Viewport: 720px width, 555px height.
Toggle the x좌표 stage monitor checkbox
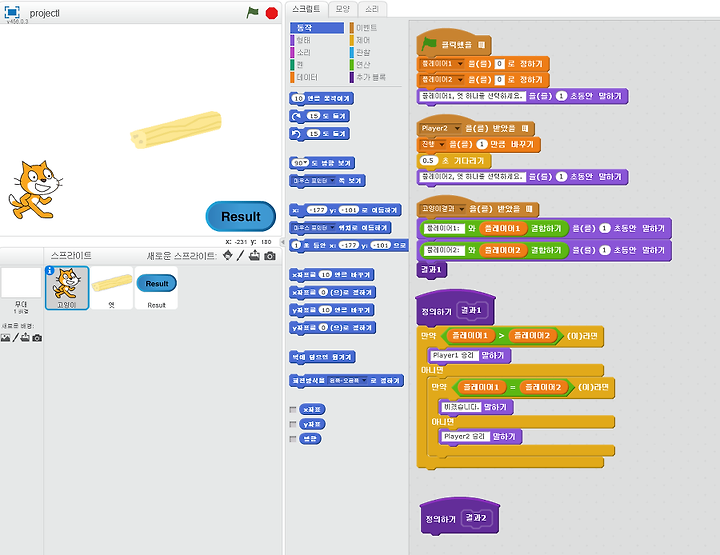point(292,409)
